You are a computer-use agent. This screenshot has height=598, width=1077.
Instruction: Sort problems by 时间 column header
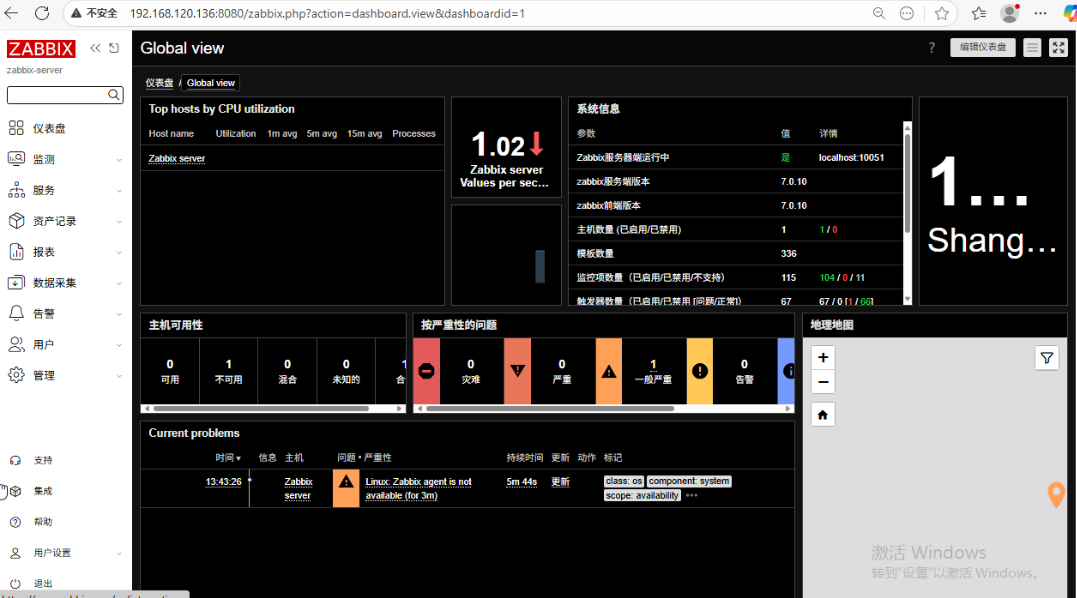click(228, 458)
